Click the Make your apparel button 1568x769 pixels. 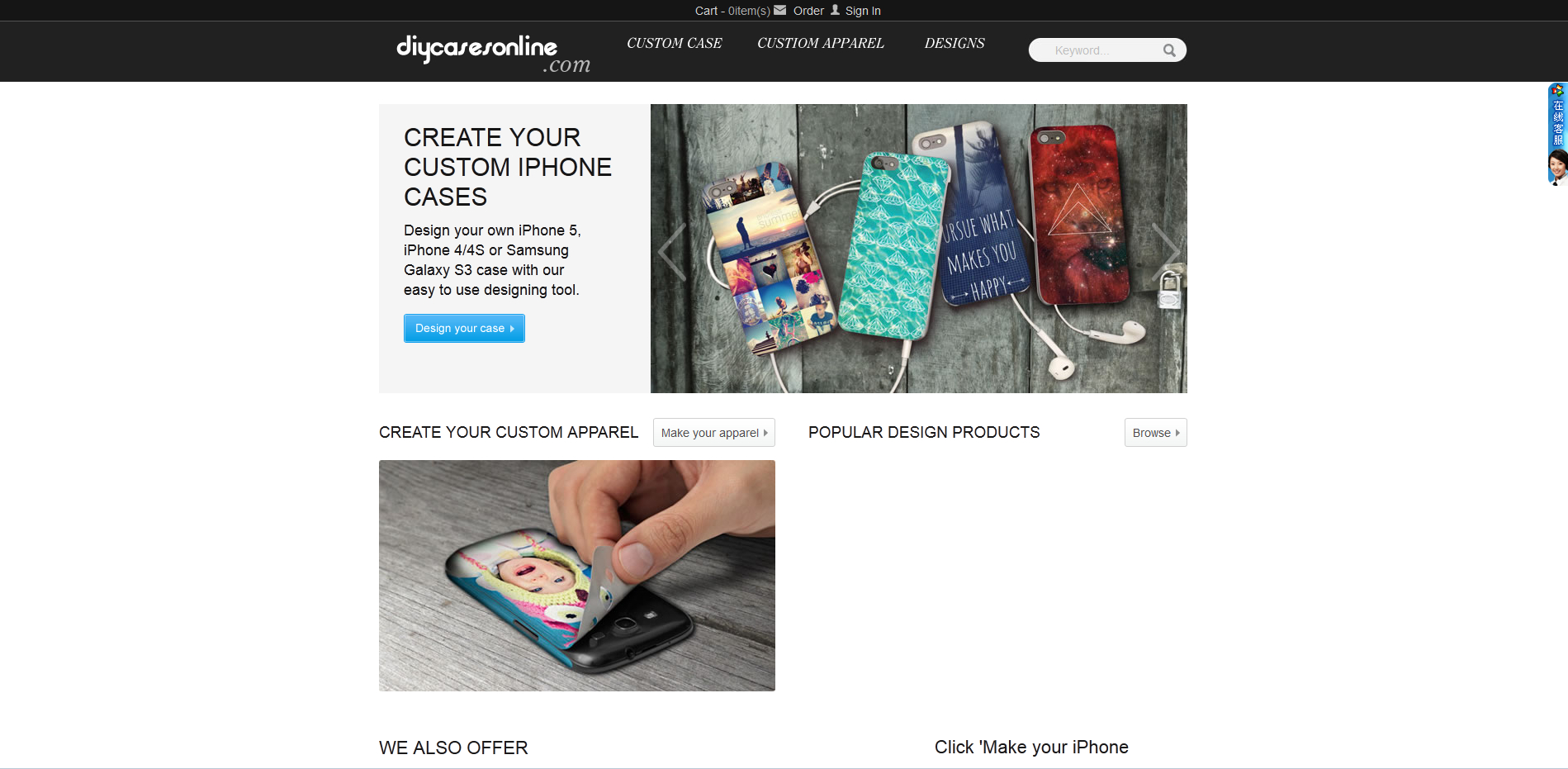pyautogui.click(x=714, y=433)
